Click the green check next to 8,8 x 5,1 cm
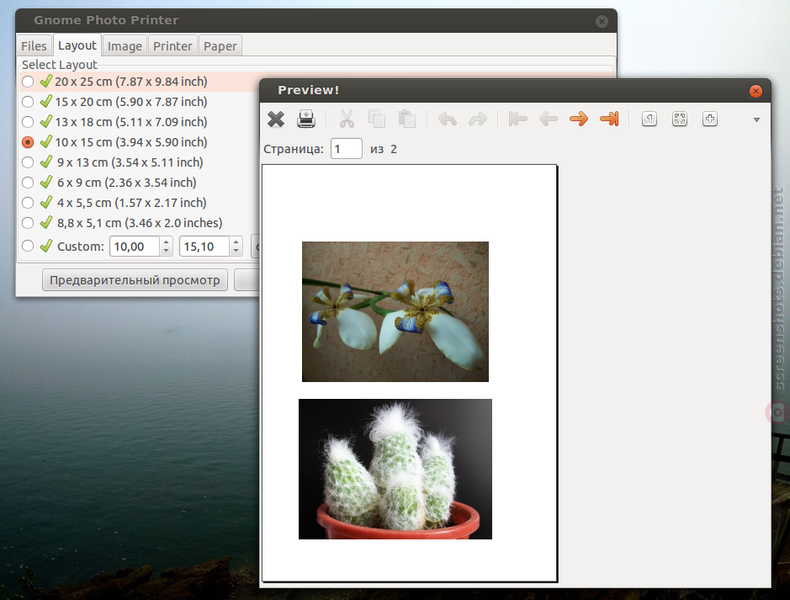The image size is (790, 600). tap(46, 222)
